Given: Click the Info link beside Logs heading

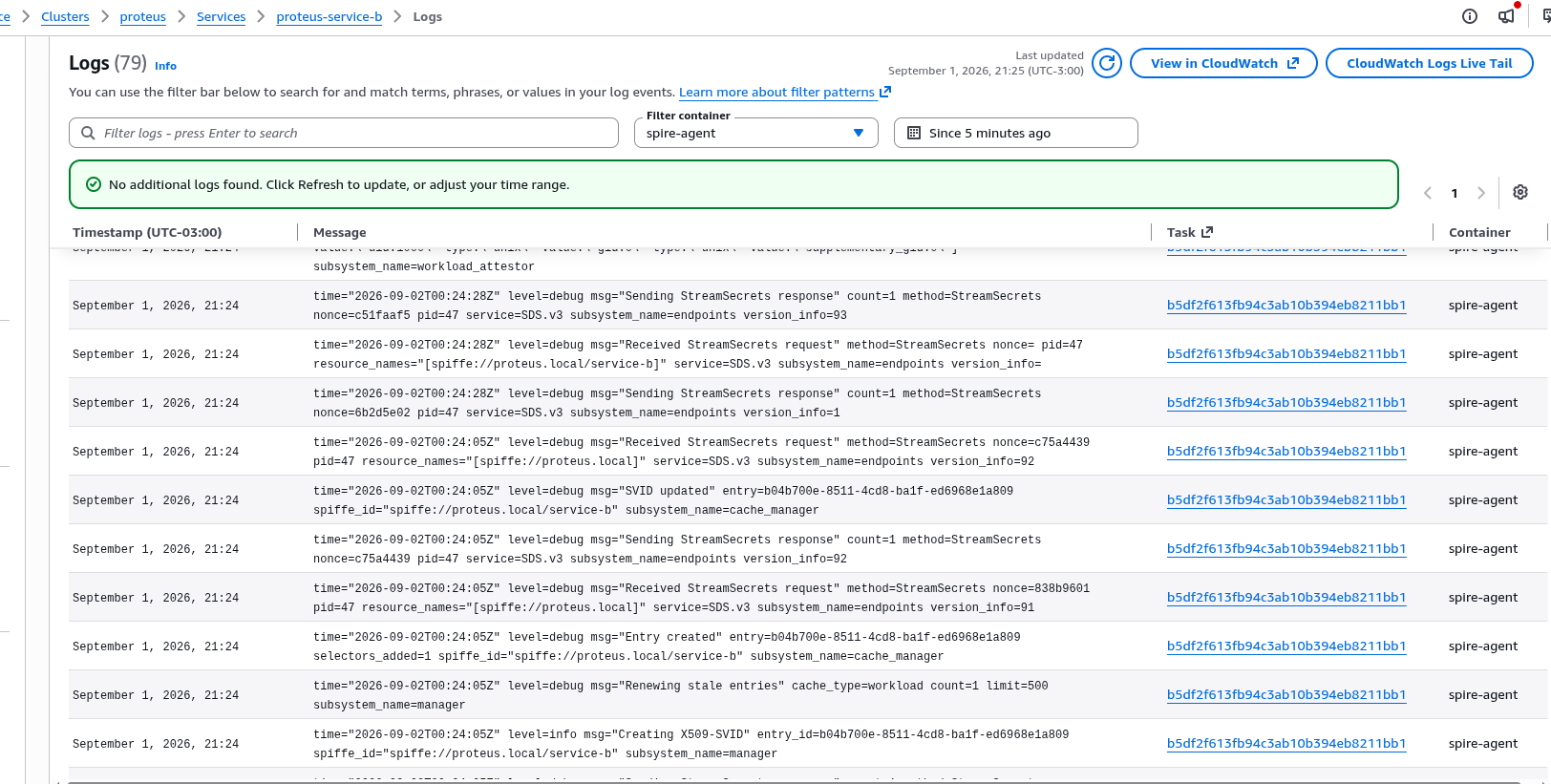Looking at the screenshot, I should 165,66.
